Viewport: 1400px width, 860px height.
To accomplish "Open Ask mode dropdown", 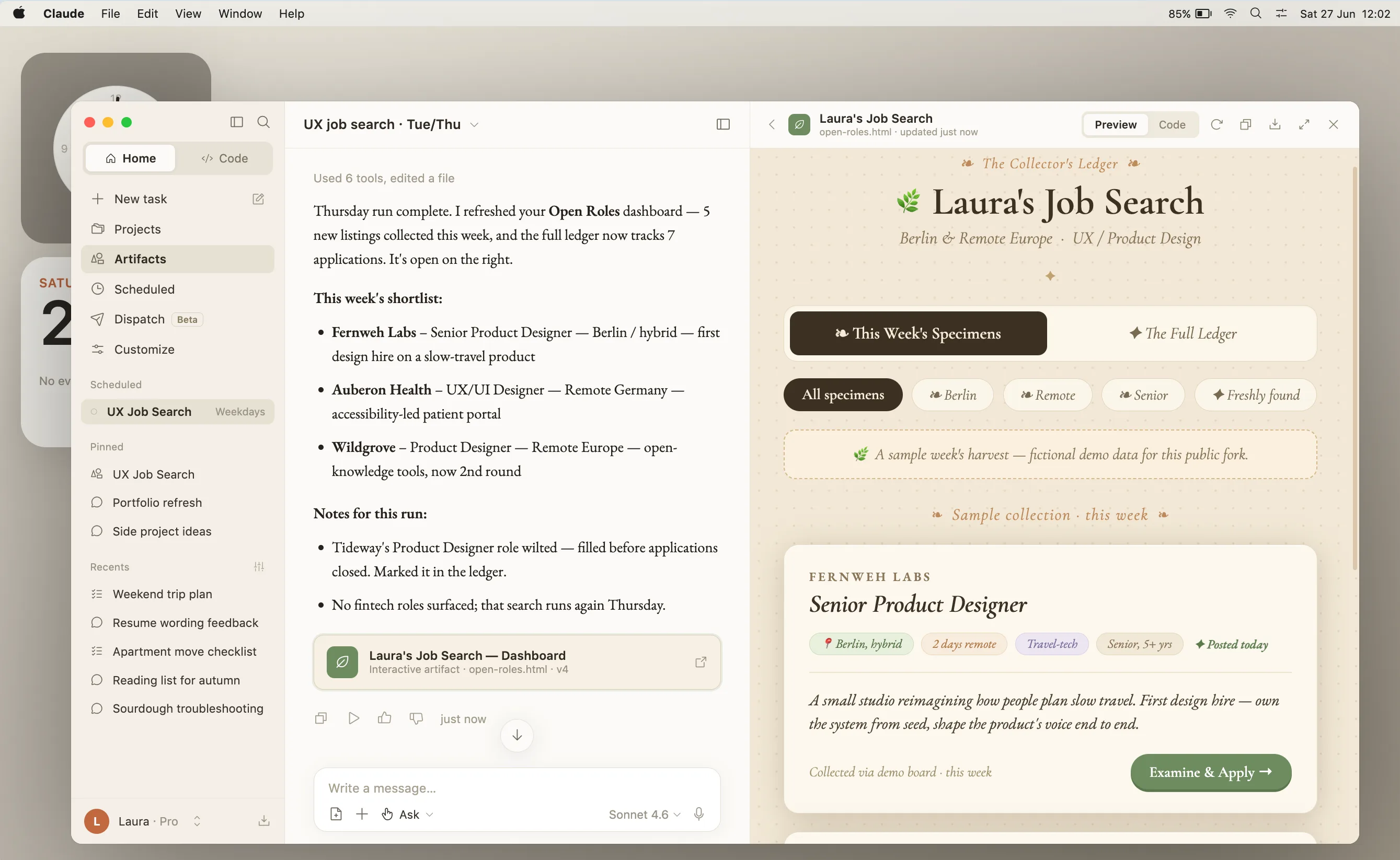I will 407,814.
